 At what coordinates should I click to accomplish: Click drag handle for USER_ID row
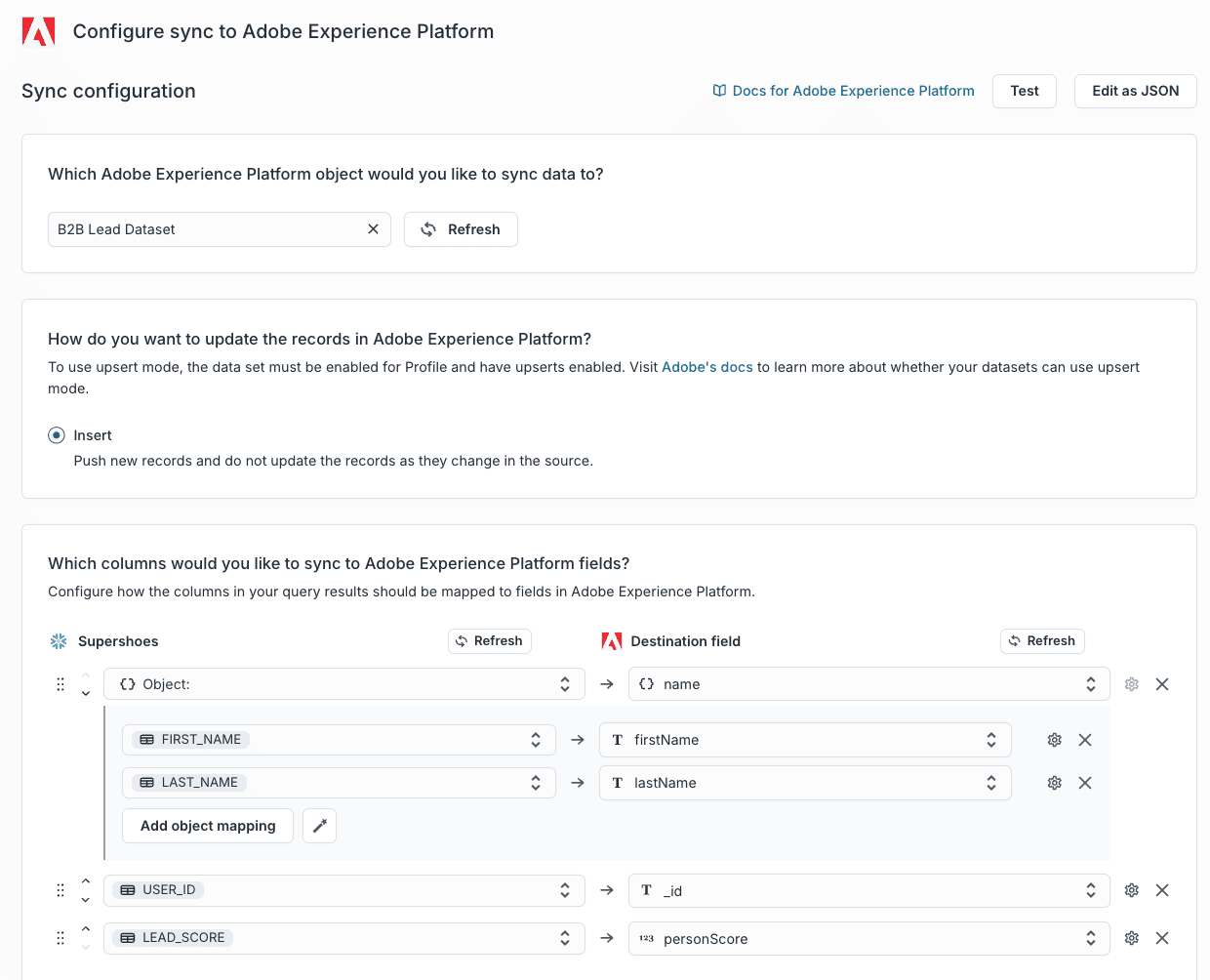pos(60,890)
